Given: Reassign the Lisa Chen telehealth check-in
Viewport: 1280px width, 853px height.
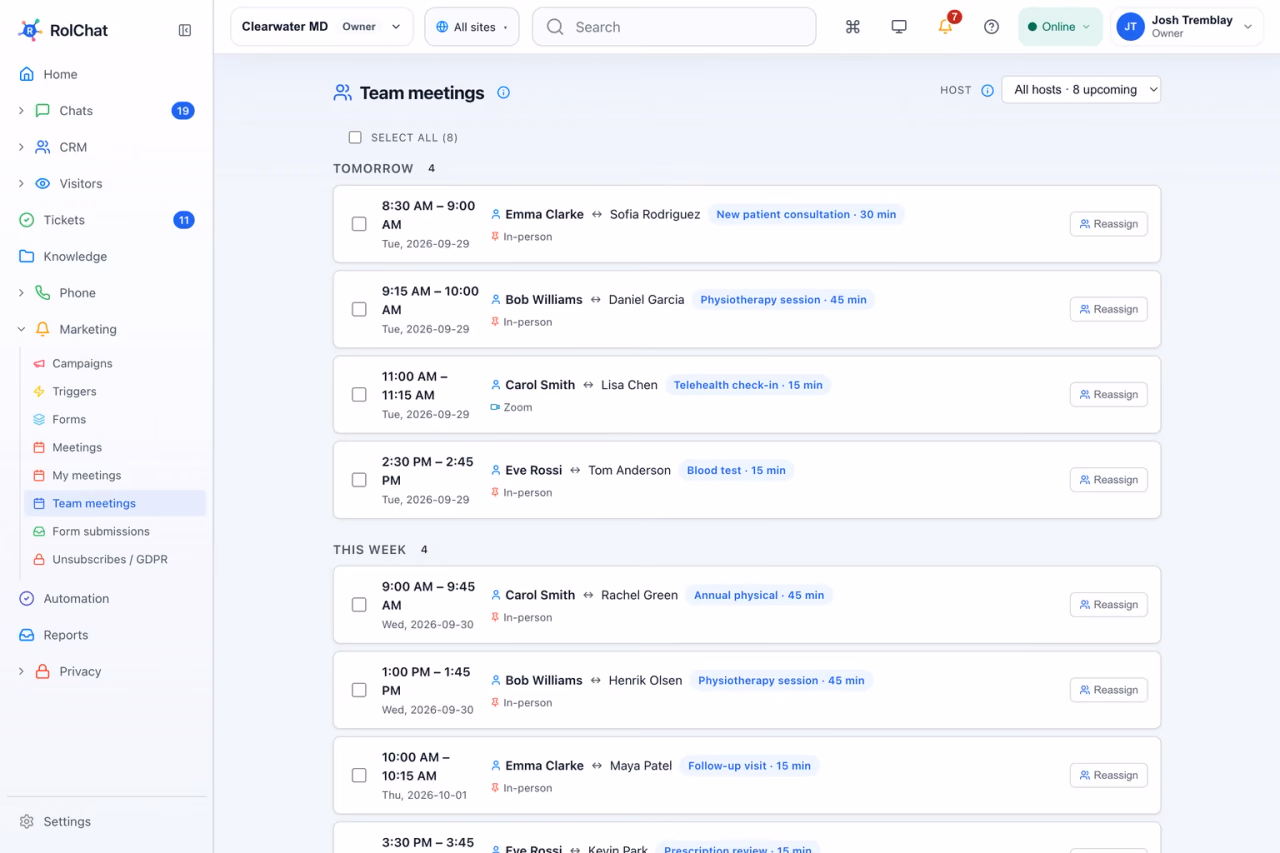Looking at the screenshot, I should 1108,394.
